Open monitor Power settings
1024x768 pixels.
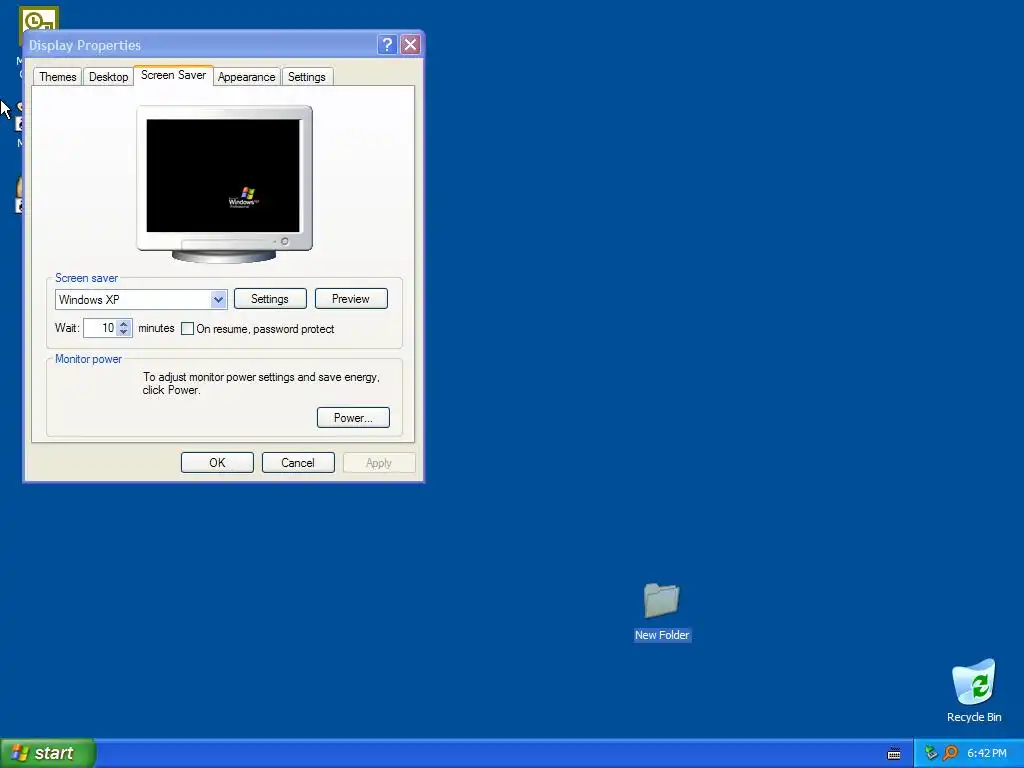click(x=353, y=417)
